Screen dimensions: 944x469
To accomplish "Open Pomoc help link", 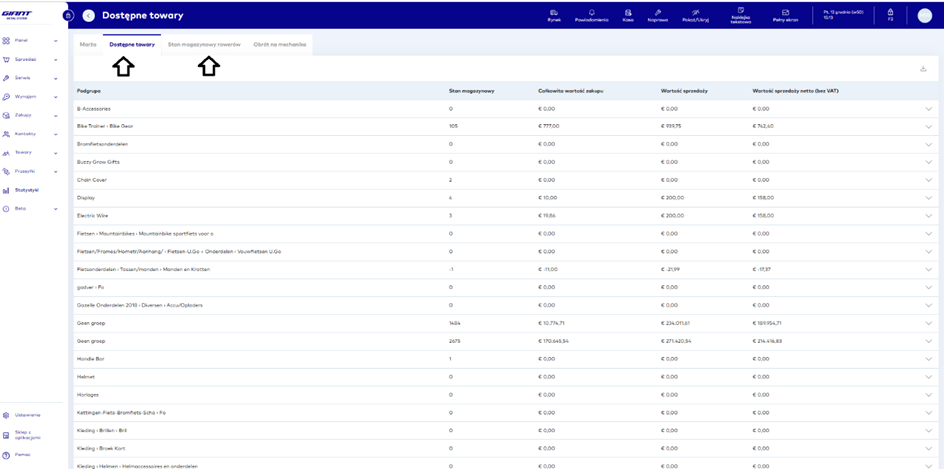I will point(22,454).
